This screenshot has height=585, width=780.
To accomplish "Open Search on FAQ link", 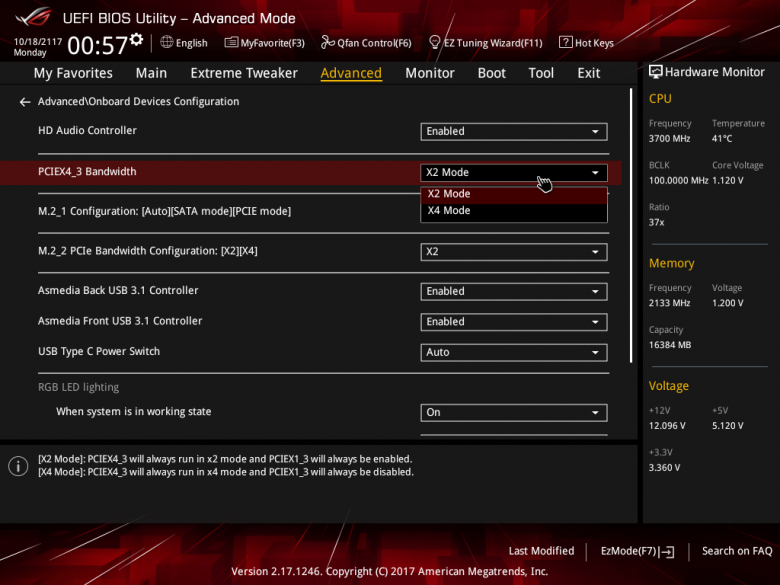I will click(x=737, y=551).
